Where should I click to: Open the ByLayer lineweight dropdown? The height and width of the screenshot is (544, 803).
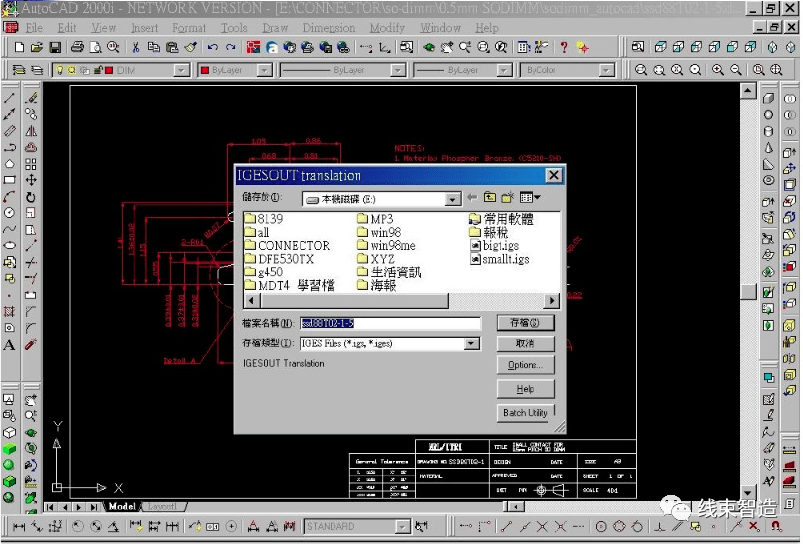pos(504,70)
